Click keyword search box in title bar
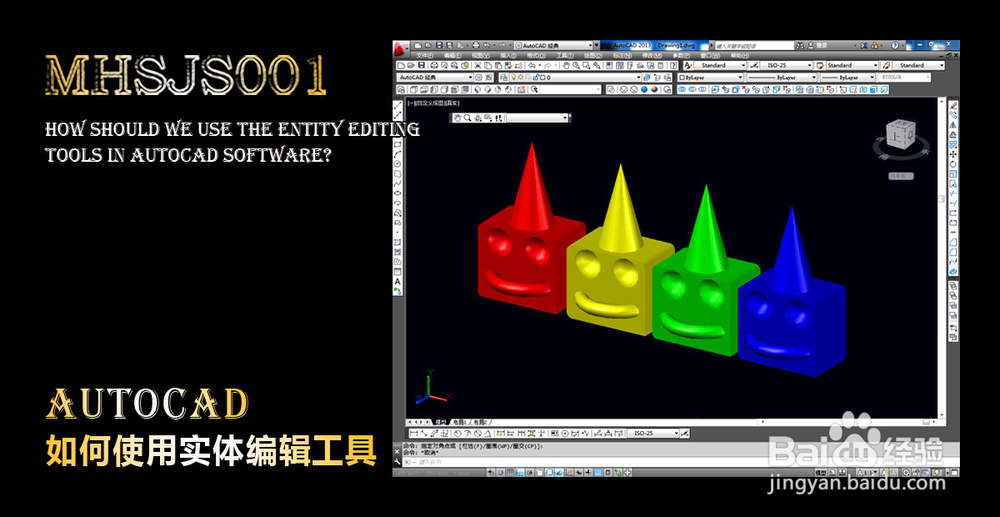 (755, 45)
